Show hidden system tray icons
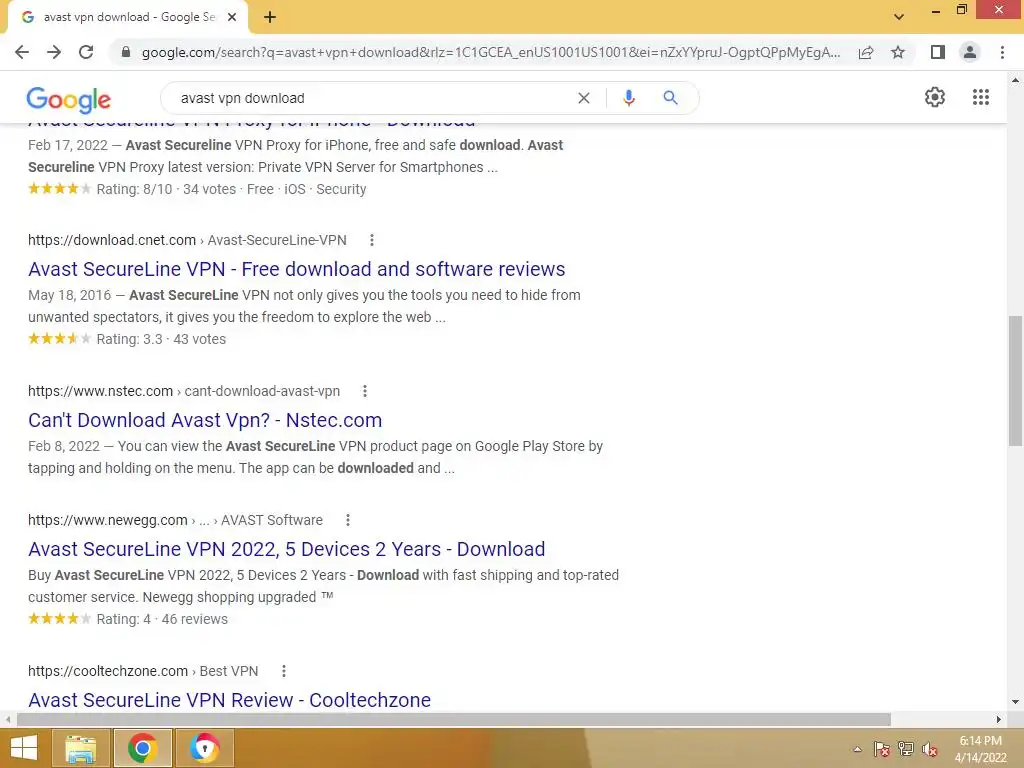The width and height of the screenshot is (1024, 768). pos(857,750)
